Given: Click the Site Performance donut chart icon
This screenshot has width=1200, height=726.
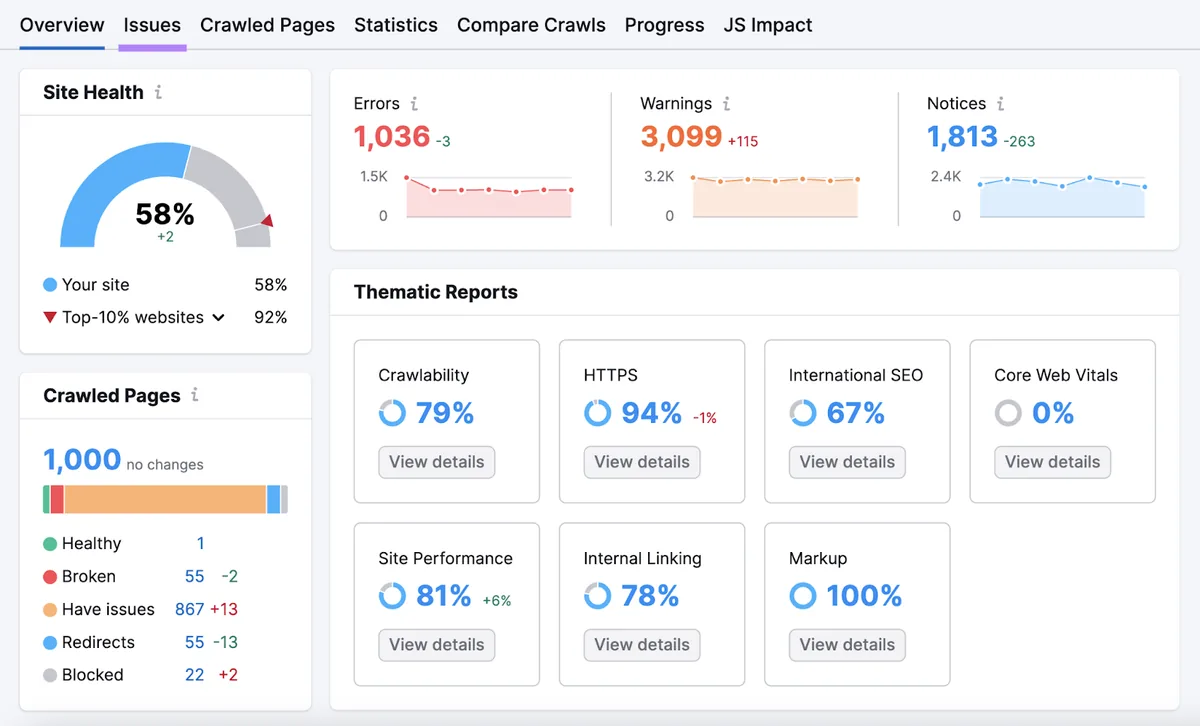Looking at the screenshot, I should click(x=392, y=596).
